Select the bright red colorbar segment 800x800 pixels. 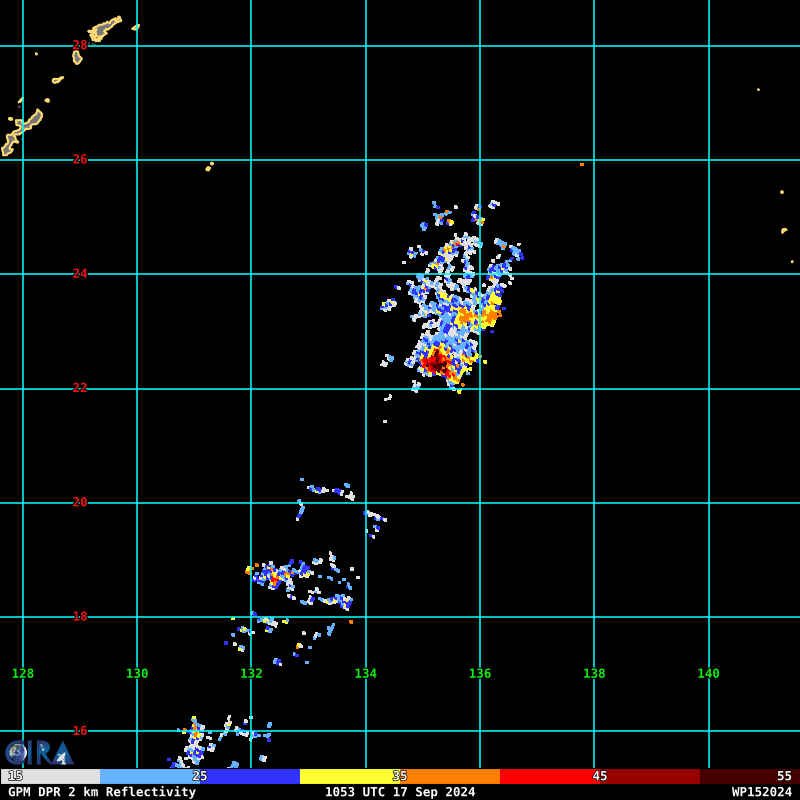[x=549, y=776]
